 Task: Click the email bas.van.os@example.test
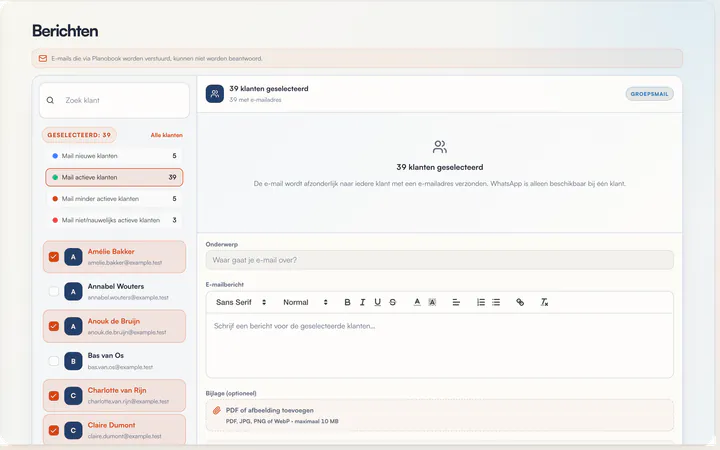pos(120,367)
